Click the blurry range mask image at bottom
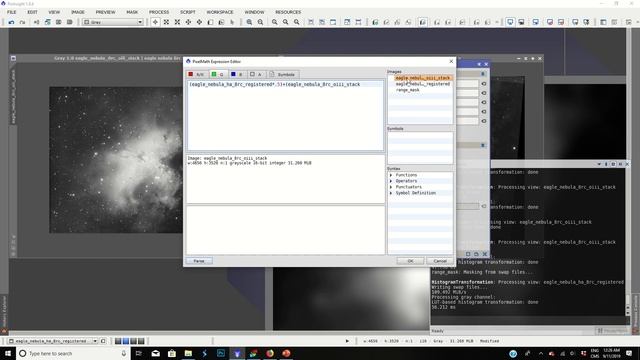This screenshot has width=640, height=360. [x=351, y=299]
